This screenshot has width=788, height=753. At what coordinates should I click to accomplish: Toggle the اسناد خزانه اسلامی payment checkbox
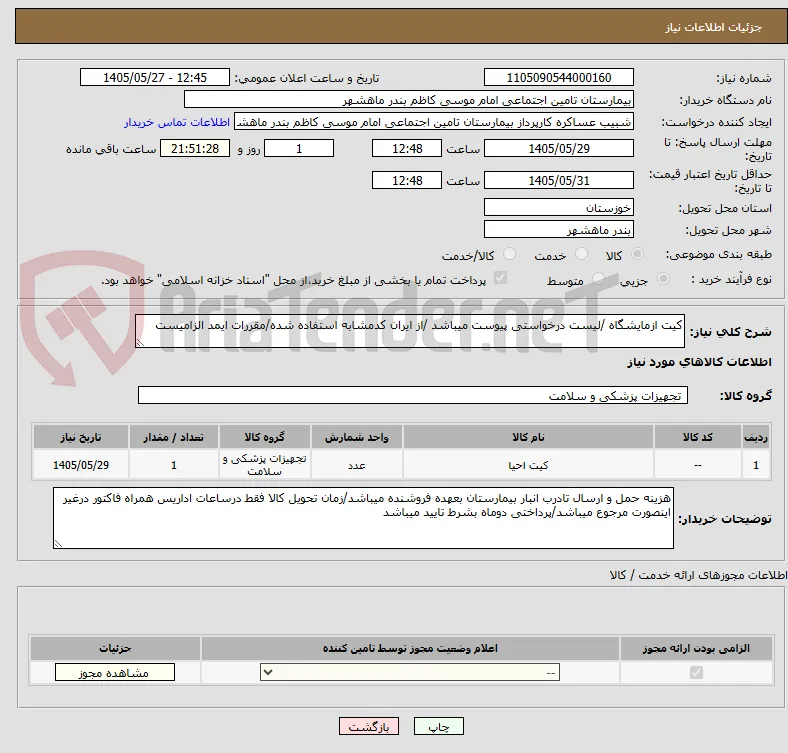click(501, 278)
